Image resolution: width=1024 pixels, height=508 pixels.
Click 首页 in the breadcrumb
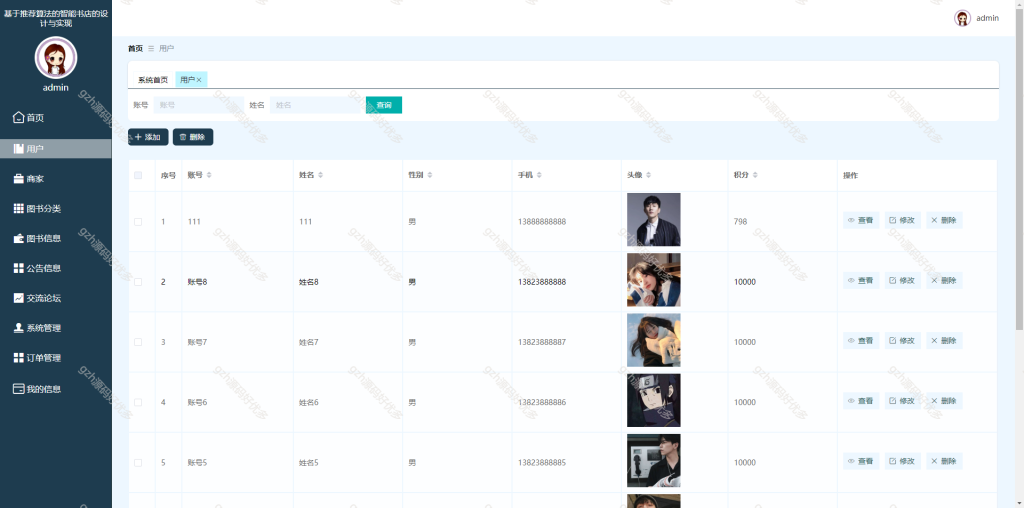pyautogui.click(x=135, y=48)
